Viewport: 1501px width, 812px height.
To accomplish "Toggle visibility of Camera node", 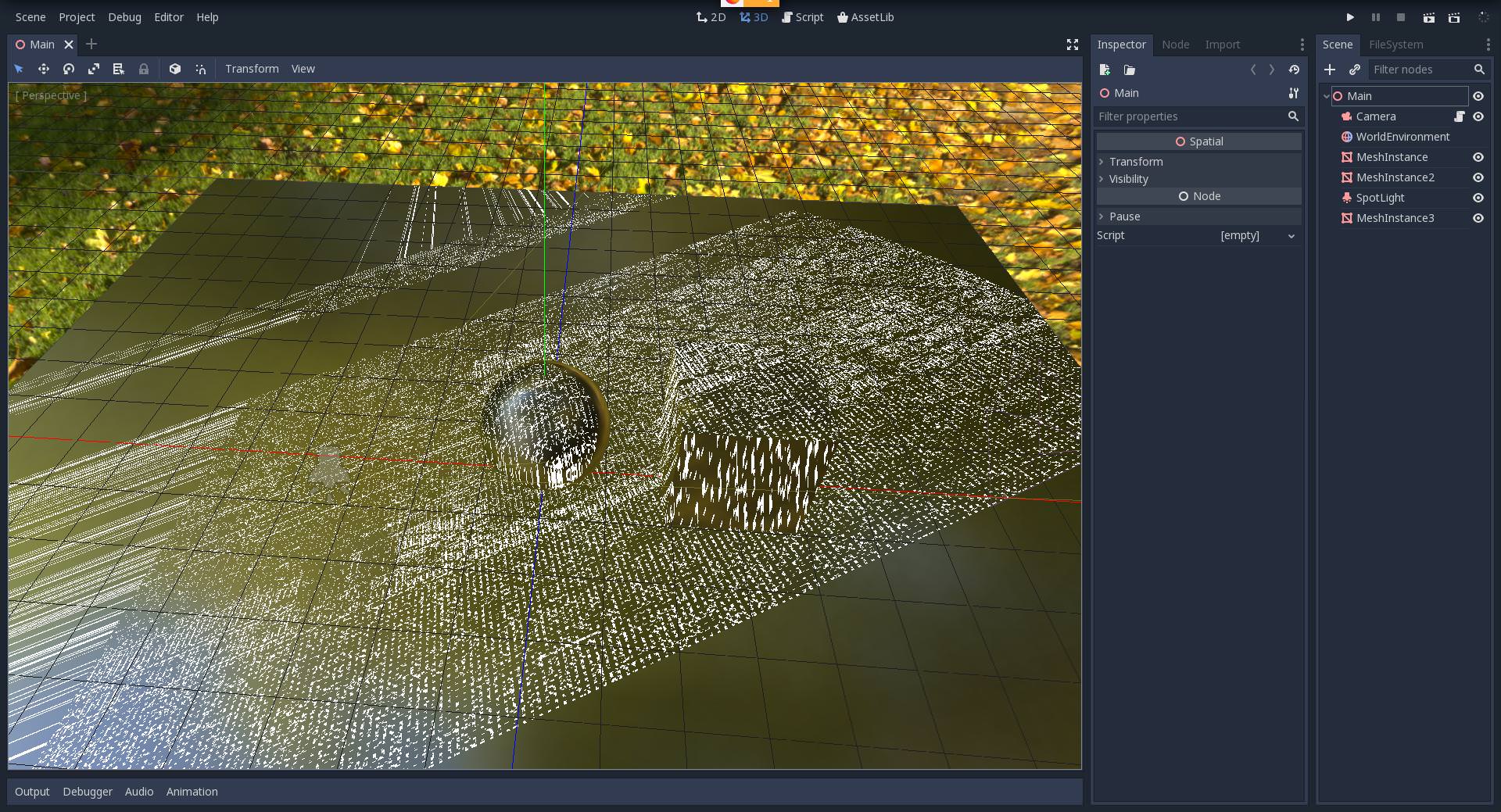I will coord(1478,116).
